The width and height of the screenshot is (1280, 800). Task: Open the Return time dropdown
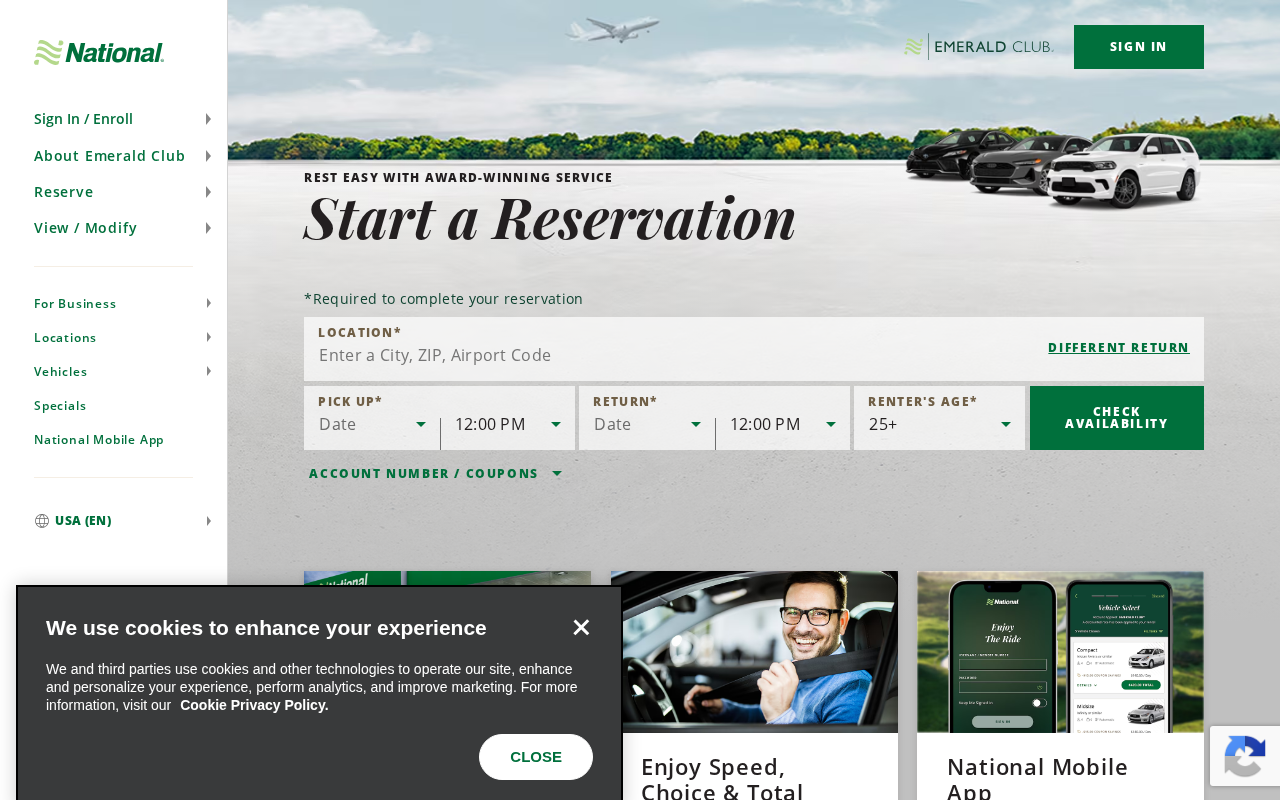tap(783, 424)
